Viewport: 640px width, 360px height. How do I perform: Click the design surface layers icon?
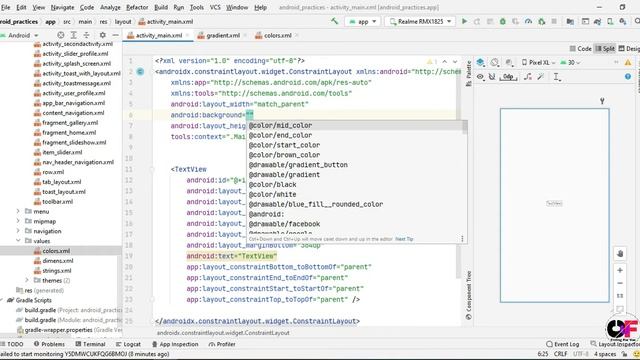point(480,62)
